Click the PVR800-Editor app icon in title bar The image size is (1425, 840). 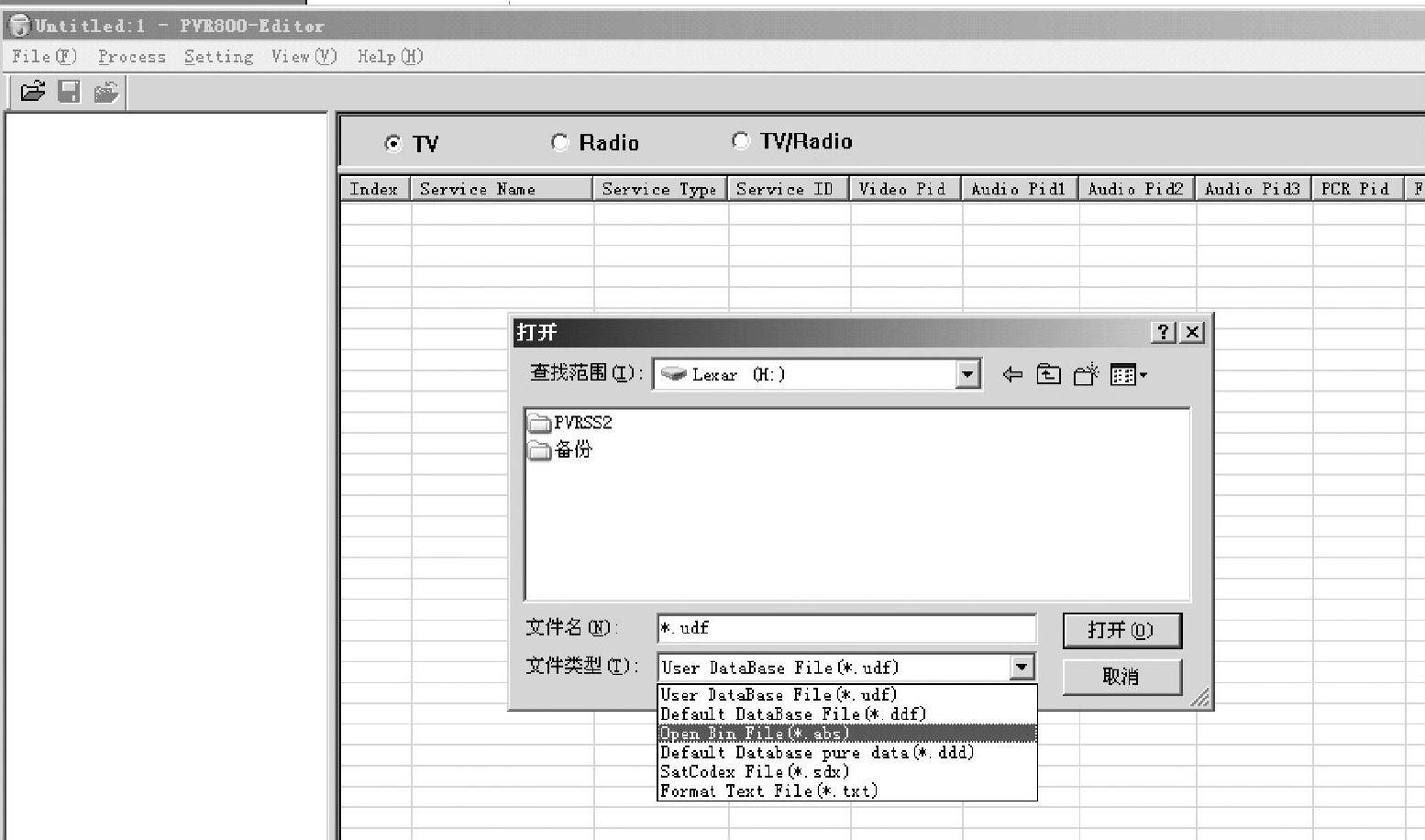click(x=19, y=26)
